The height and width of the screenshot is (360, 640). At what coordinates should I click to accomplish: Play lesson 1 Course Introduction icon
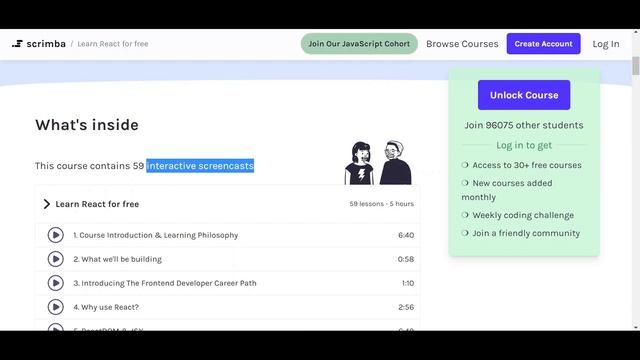coord(56,235)
